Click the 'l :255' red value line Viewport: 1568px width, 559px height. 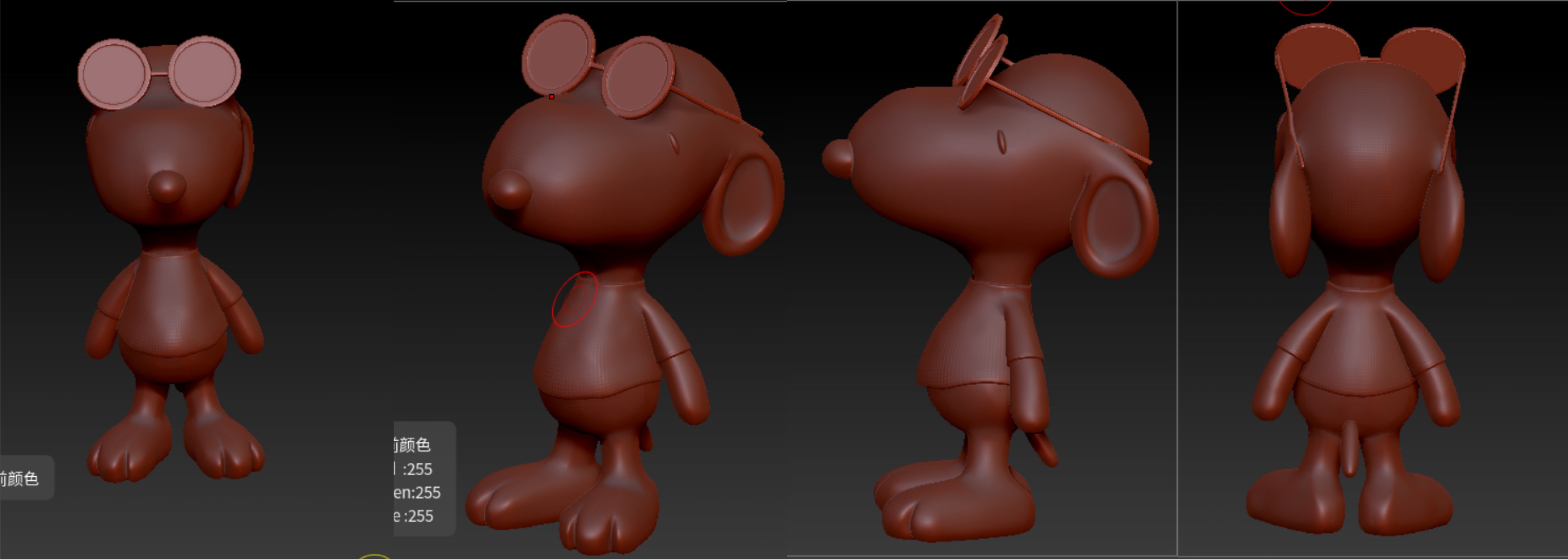point(413,469)
